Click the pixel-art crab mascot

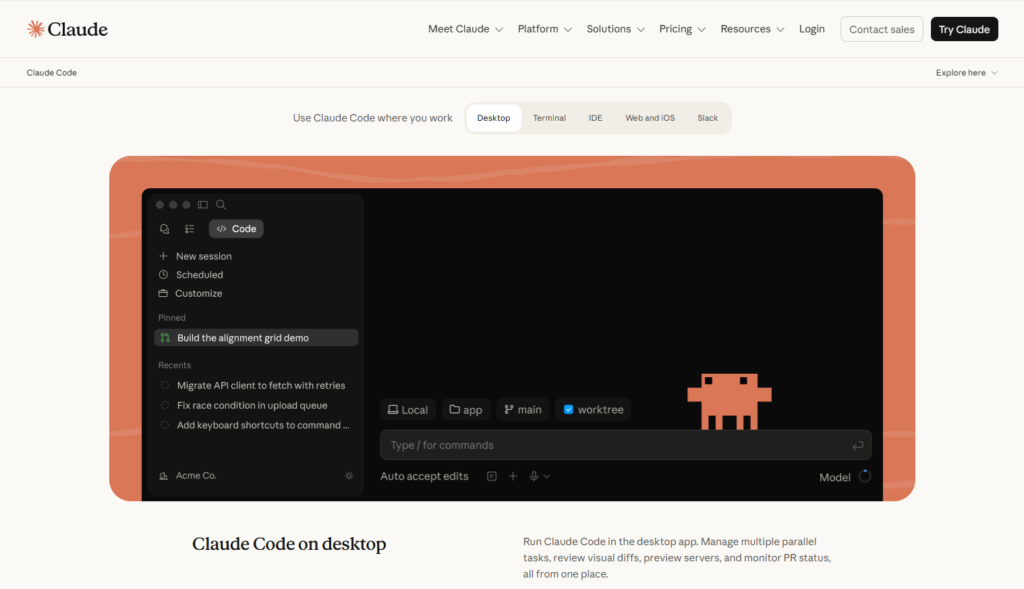click(729, 401)
